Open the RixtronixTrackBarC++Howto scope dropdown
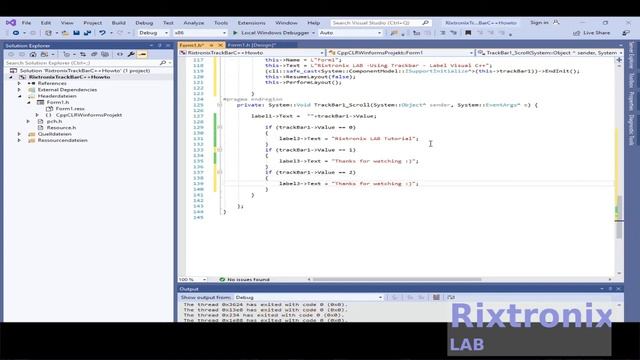Screen dimensions: 640x360 tap(252, 53)
